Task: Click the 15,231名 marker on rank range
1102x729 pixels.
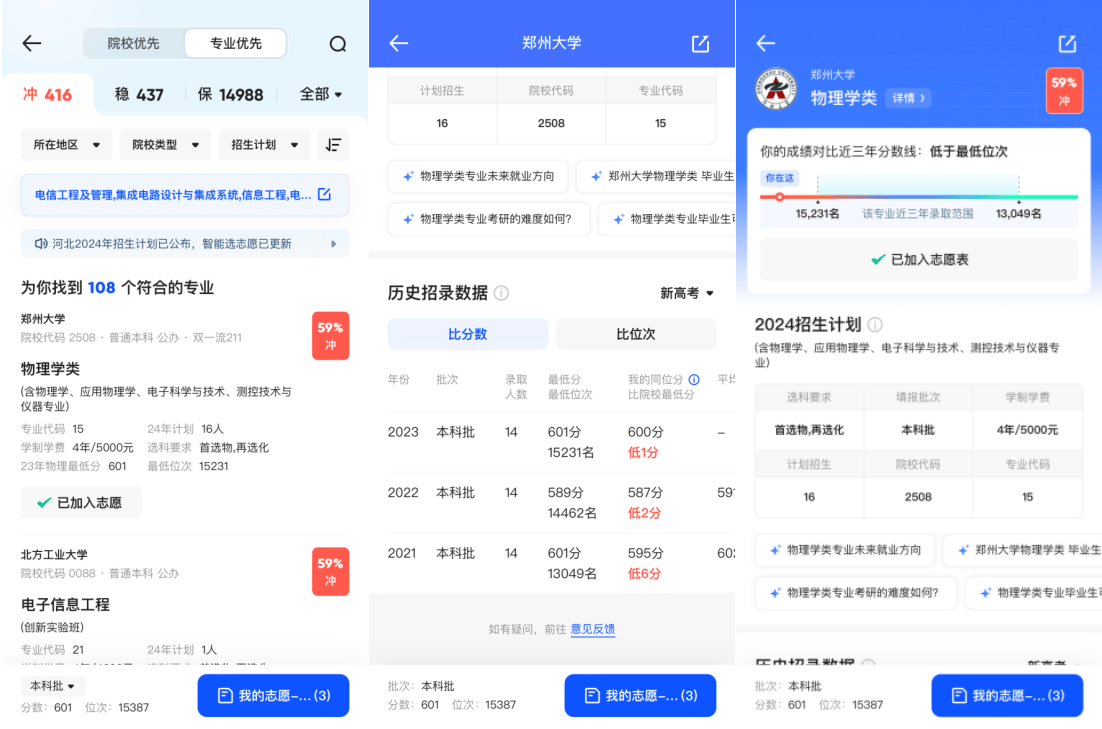Action: point(817,213)
